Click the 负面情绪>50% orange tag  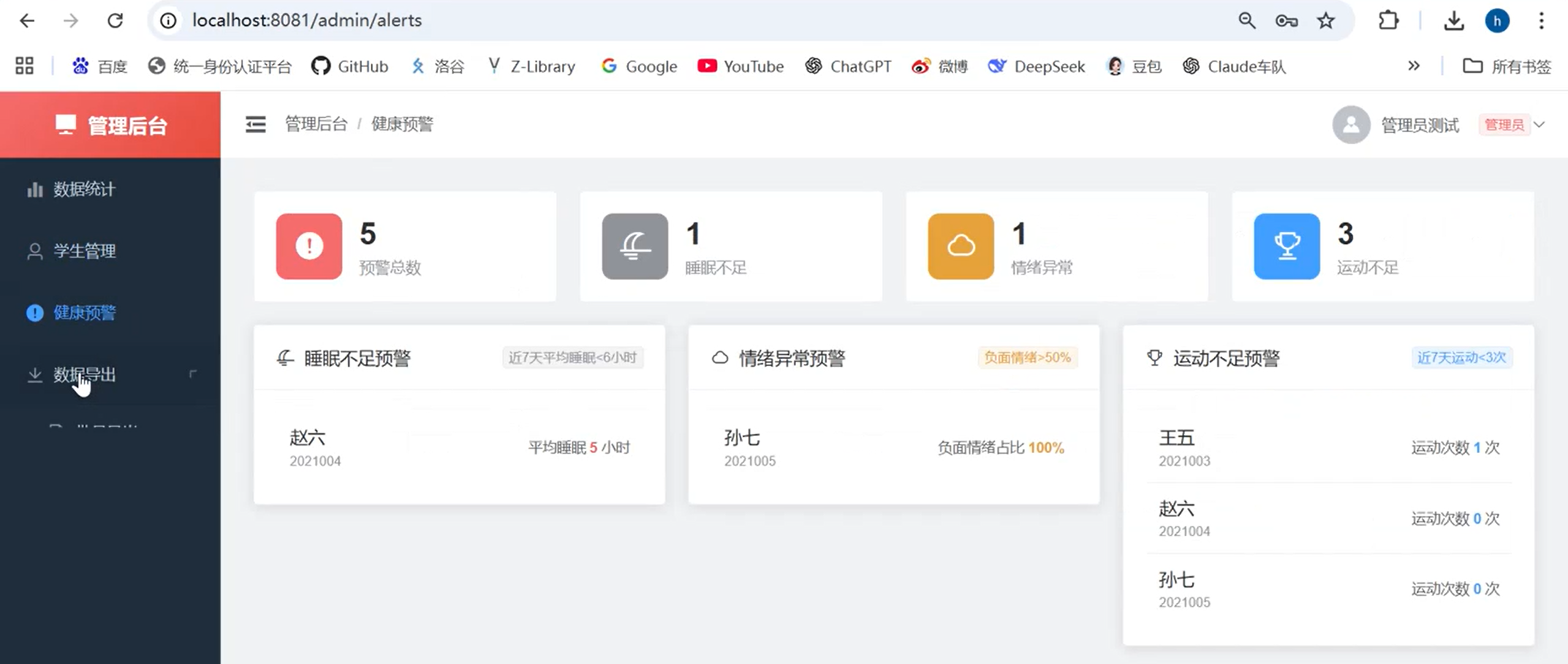(x=1027, y=358)
